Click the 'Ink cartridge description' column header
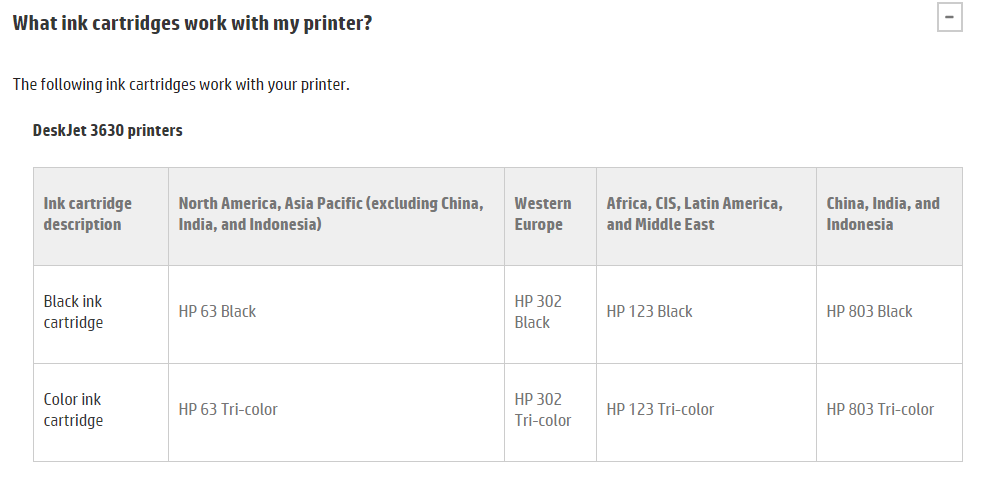This screenshot has width=985, height=479. click(87, 214)
